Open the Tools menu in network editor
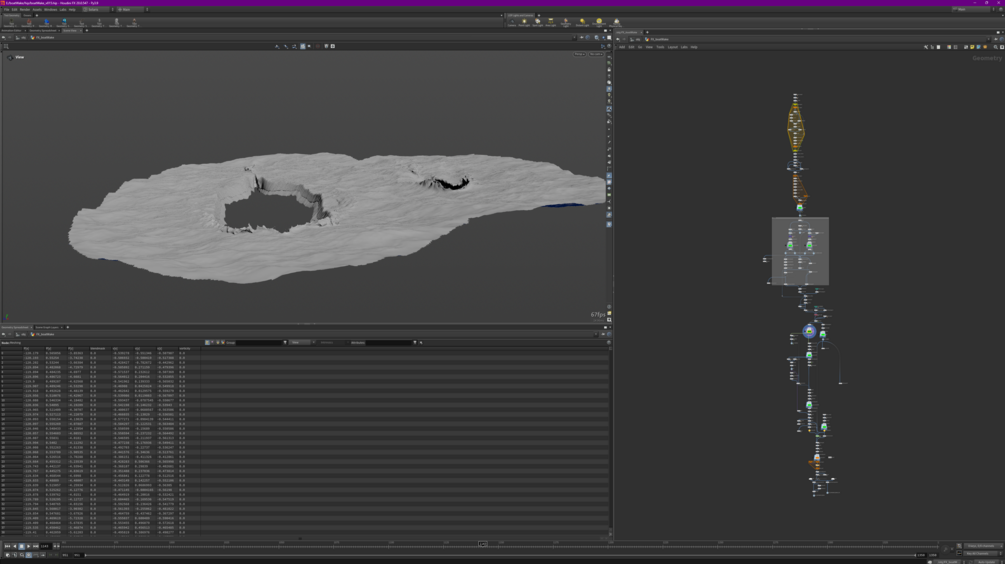The width and height of the screenshot is (1005, 564). point(660,47)
